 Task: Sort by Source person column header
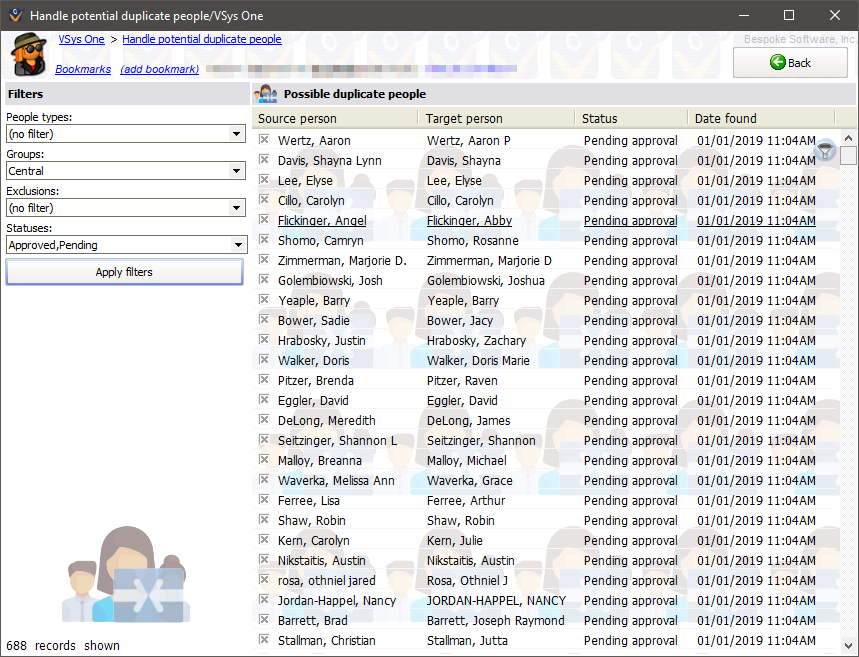[x=335, y=118]
